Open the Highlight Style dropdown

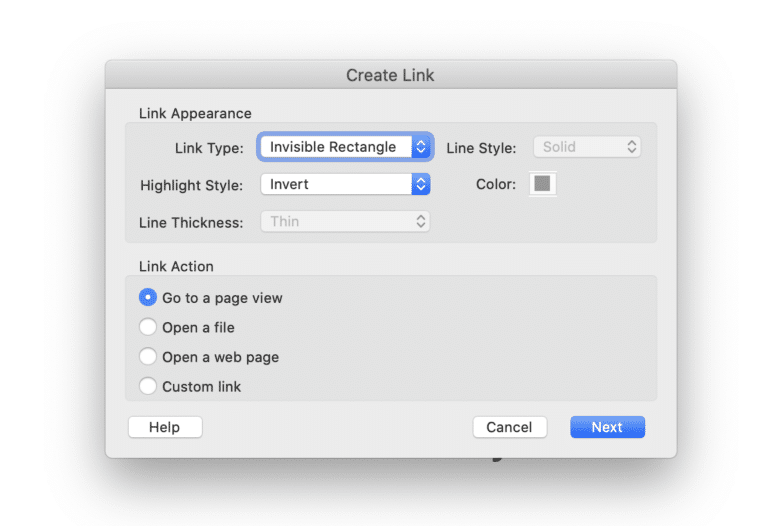345,184
